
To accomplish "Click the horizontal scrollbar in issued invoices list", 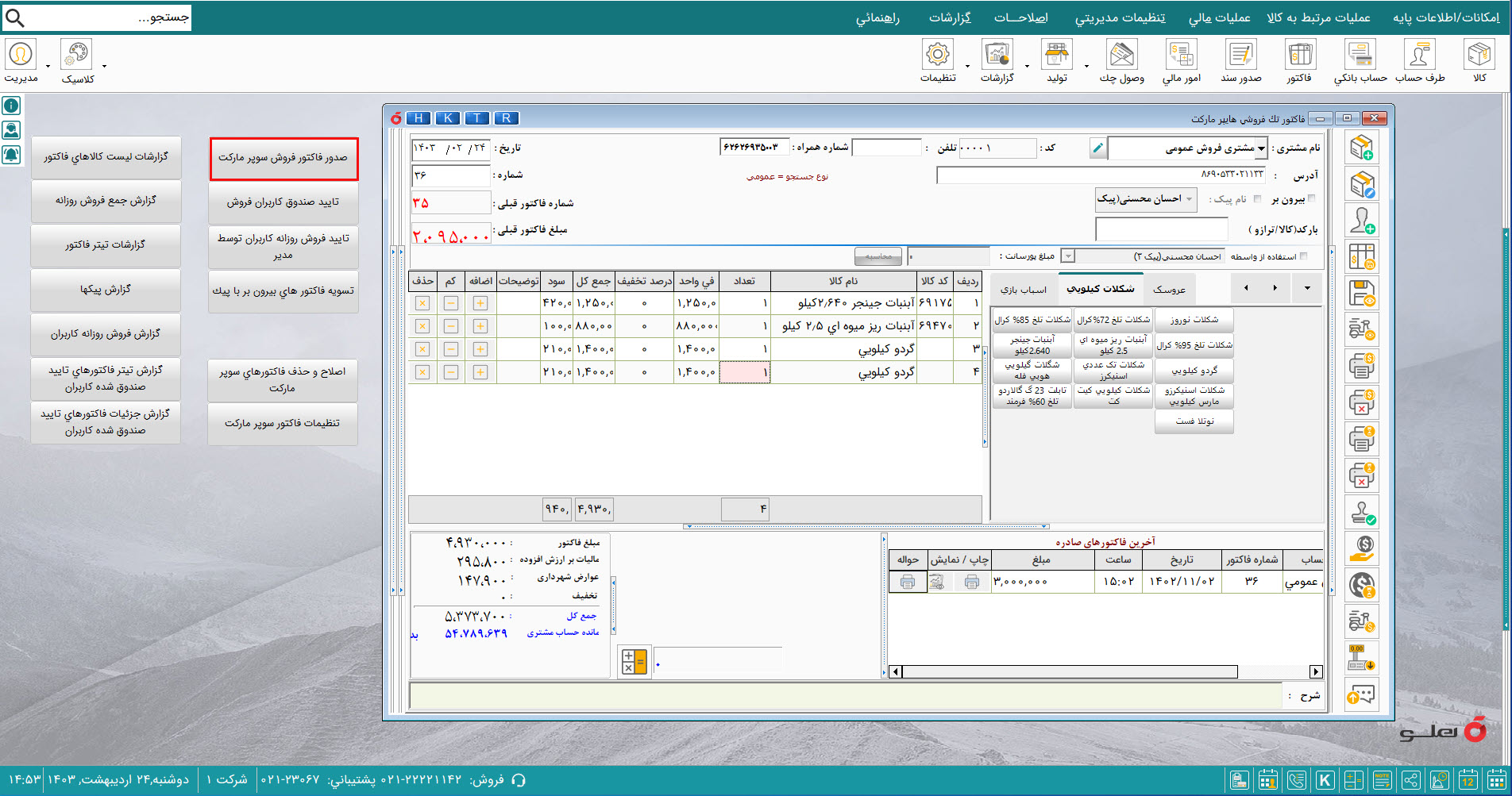I will click(x=1070, y=672).
